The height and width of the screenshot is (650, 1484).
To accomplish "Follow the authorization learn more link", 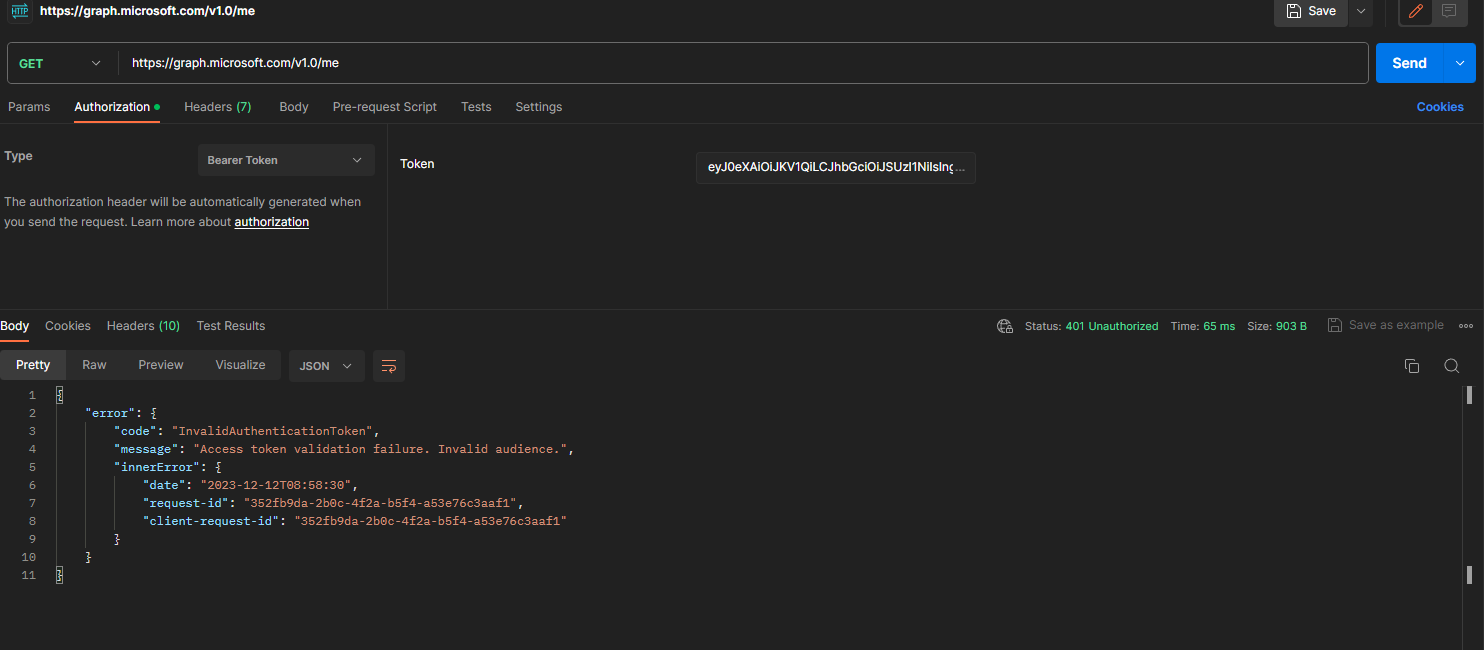I will point(271,222).
